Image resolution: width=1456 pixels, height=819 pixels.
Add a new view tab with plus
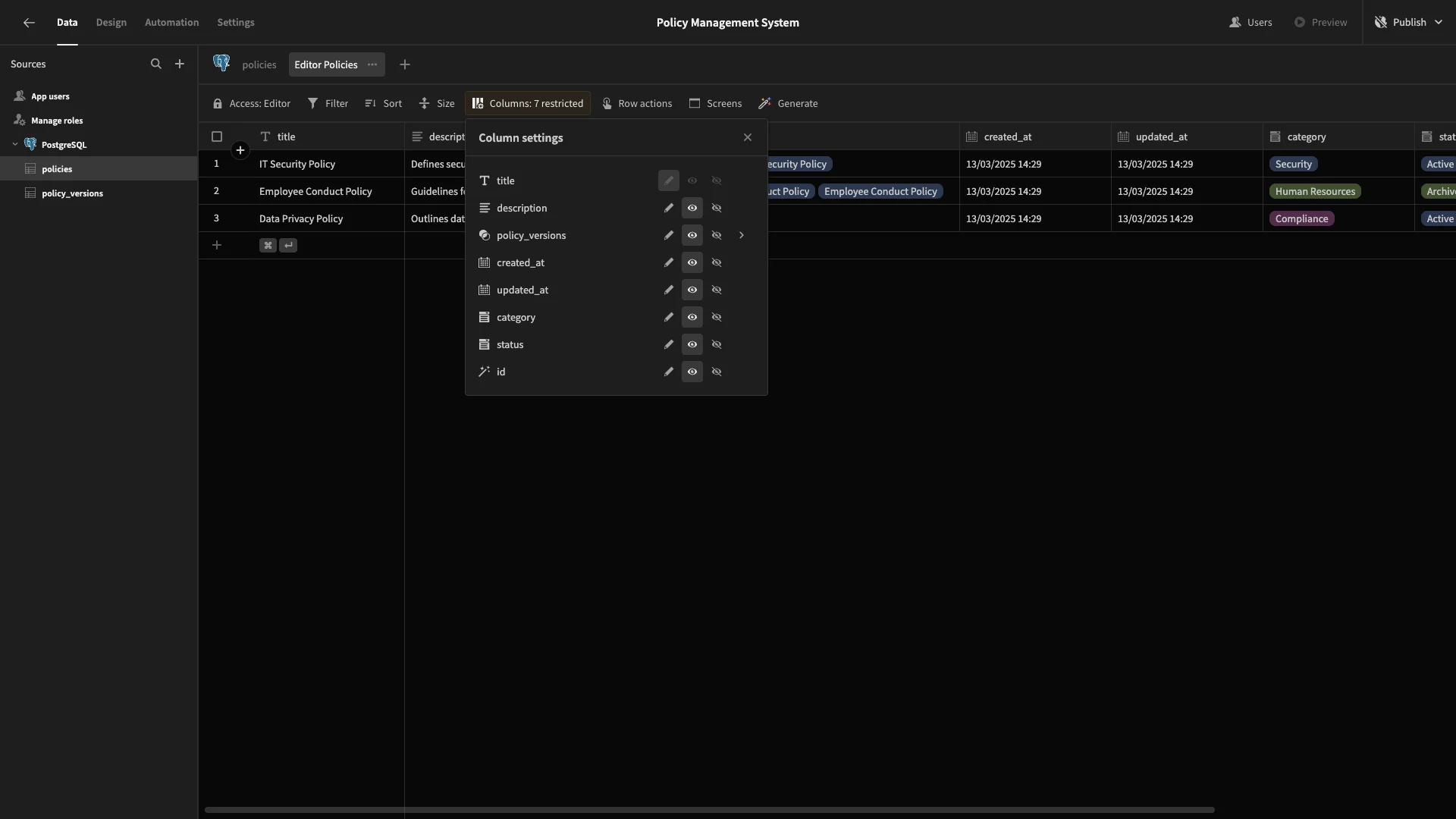(x=405, y=64)
